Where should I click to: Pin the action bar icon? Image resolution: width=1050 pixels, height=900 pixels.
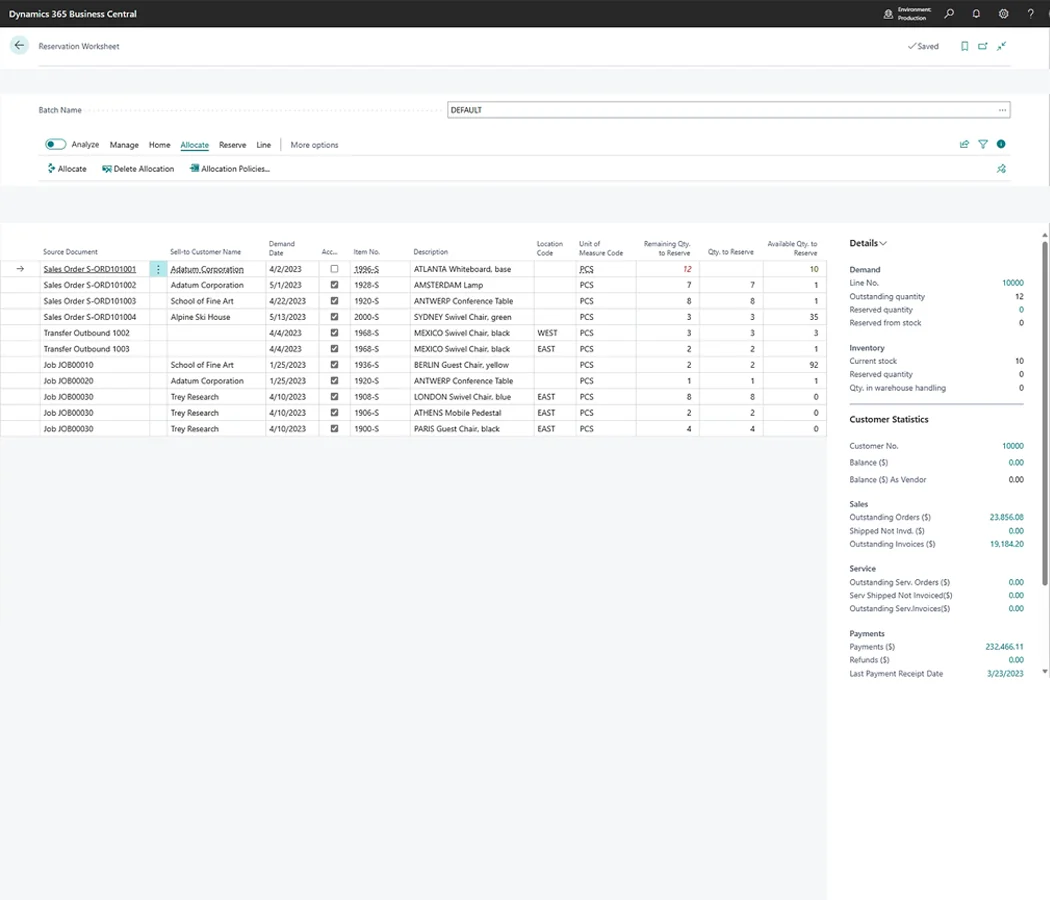(x=1001, y=169)
